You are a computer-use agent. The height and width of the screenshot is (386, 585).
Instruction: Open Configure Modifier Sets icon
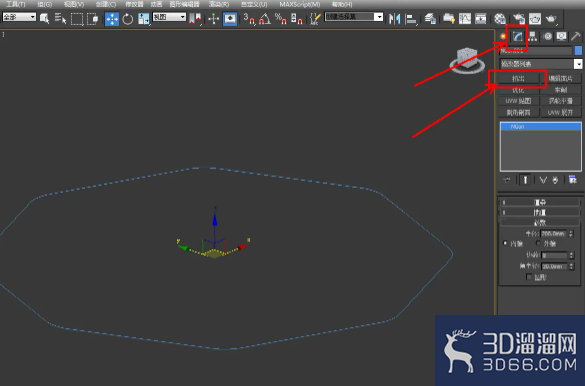[x=573, y=180]
